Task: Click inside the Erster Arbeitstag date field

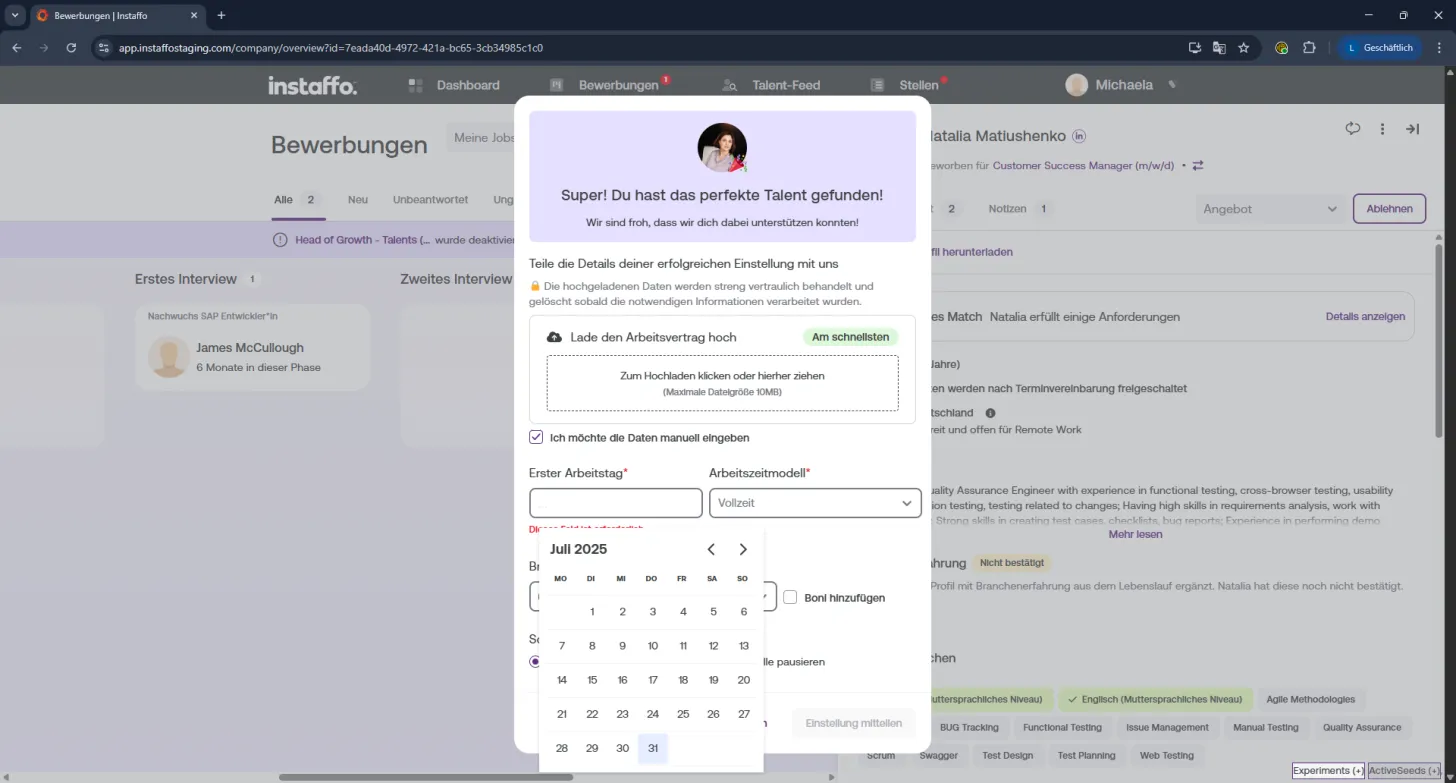Action: tap(616, 503)
